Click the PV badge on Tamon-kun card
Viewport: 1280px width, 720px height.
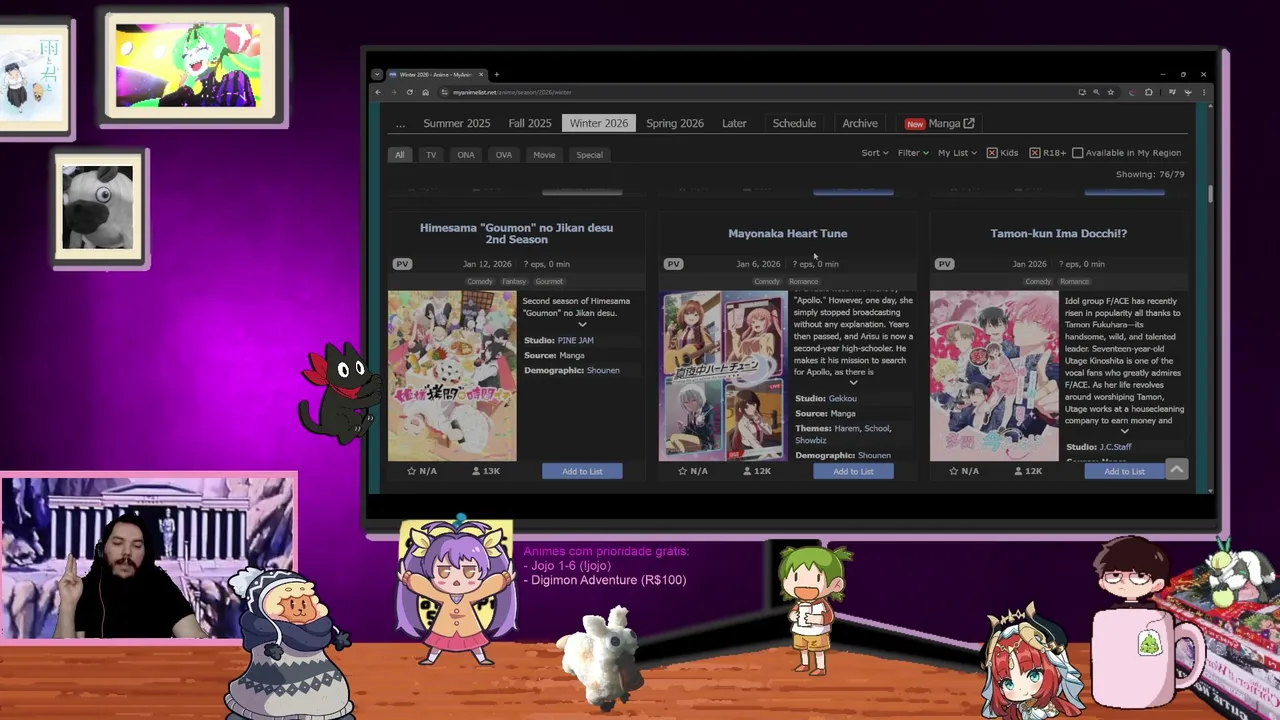click(x=944, y=264)
